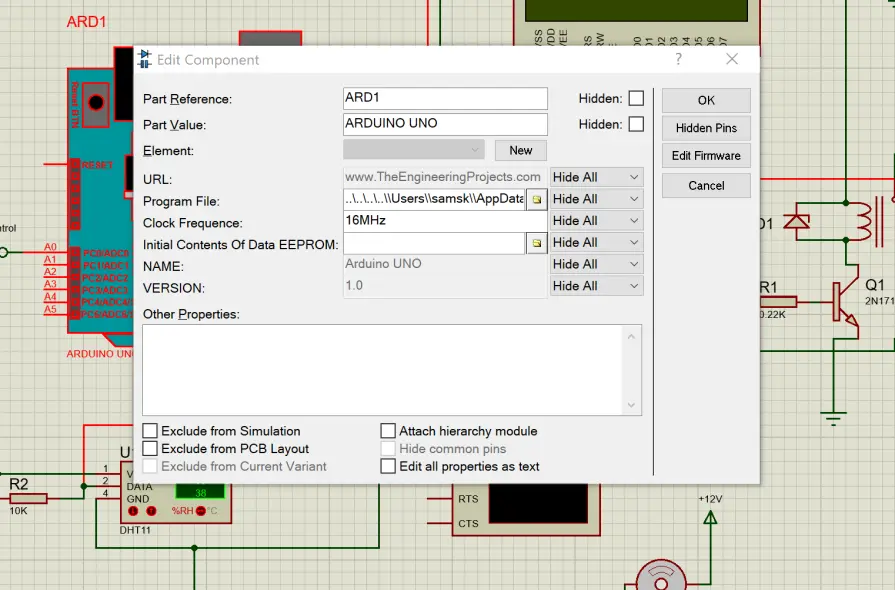Select the R2 resistor on schematic
This screenshot has height=590, width=895.
tap(29, 499)
